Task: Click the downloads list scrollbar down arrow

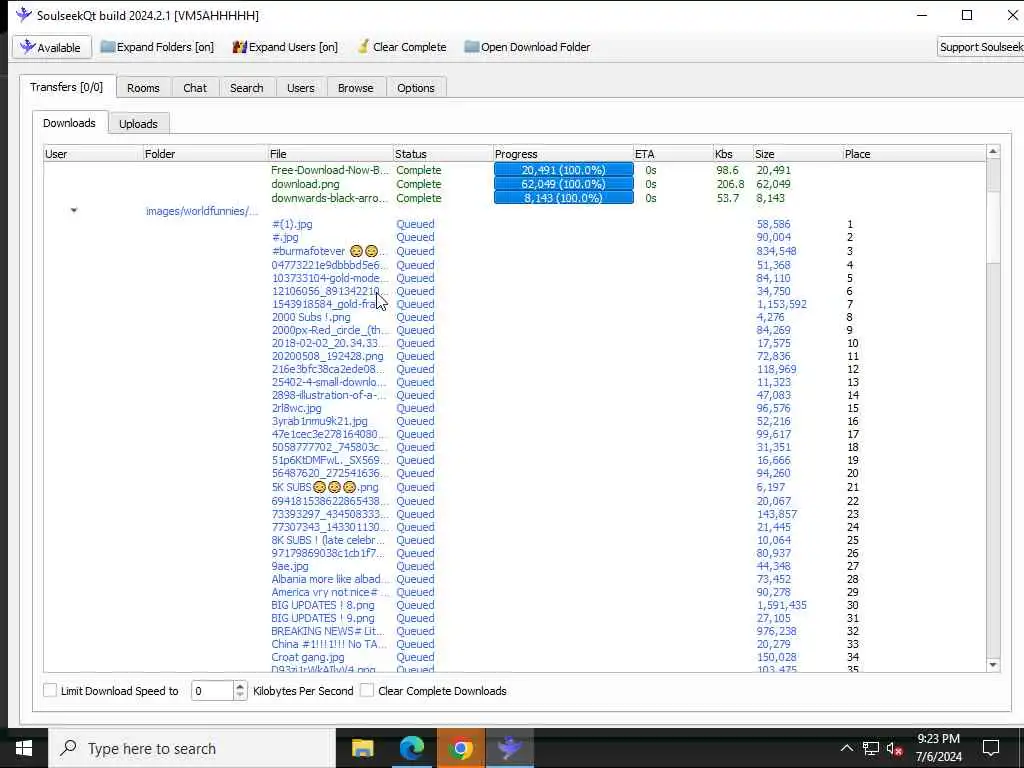Action: coord(993,665)
